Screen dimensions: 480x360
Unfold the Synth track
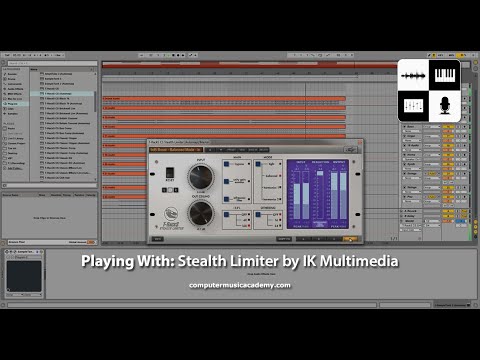[405, 164]
